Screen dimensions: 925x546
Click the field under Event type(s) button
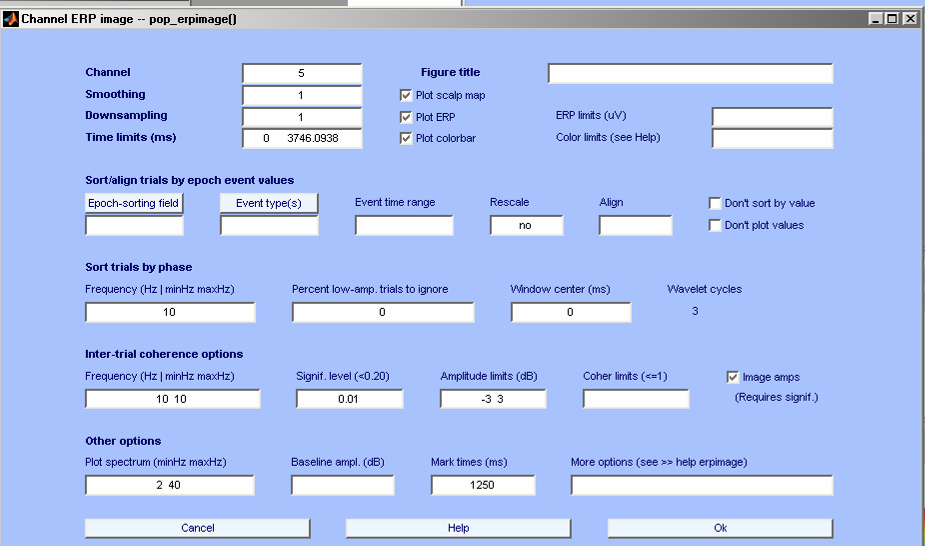click(x=269, y=225)
